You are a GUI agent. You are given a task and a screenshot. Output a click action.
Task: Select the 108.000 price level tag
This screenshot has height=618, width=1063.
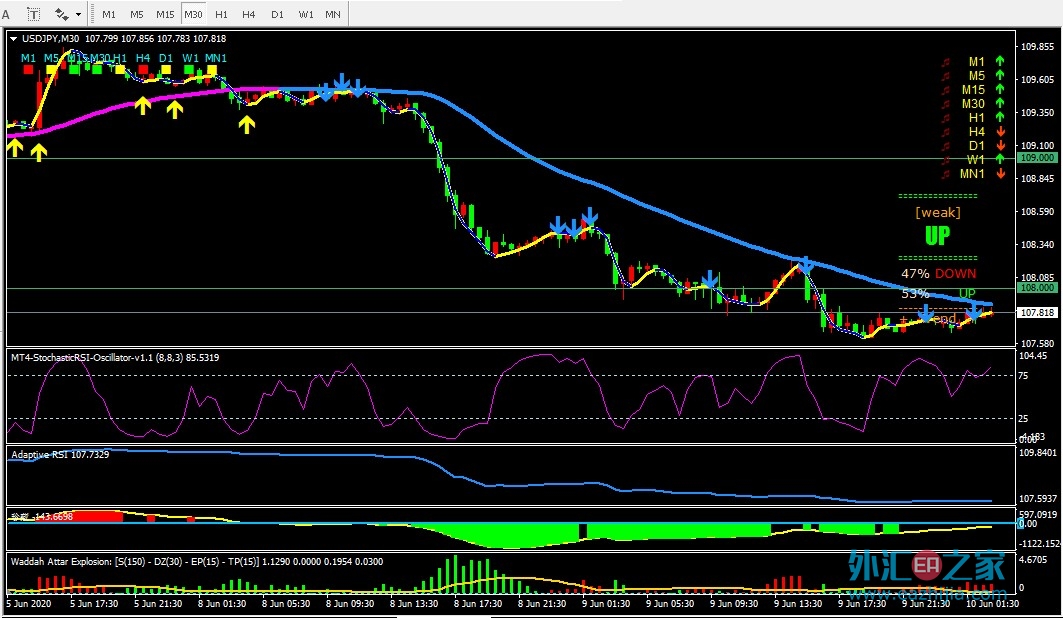[x=1038, y=287]
